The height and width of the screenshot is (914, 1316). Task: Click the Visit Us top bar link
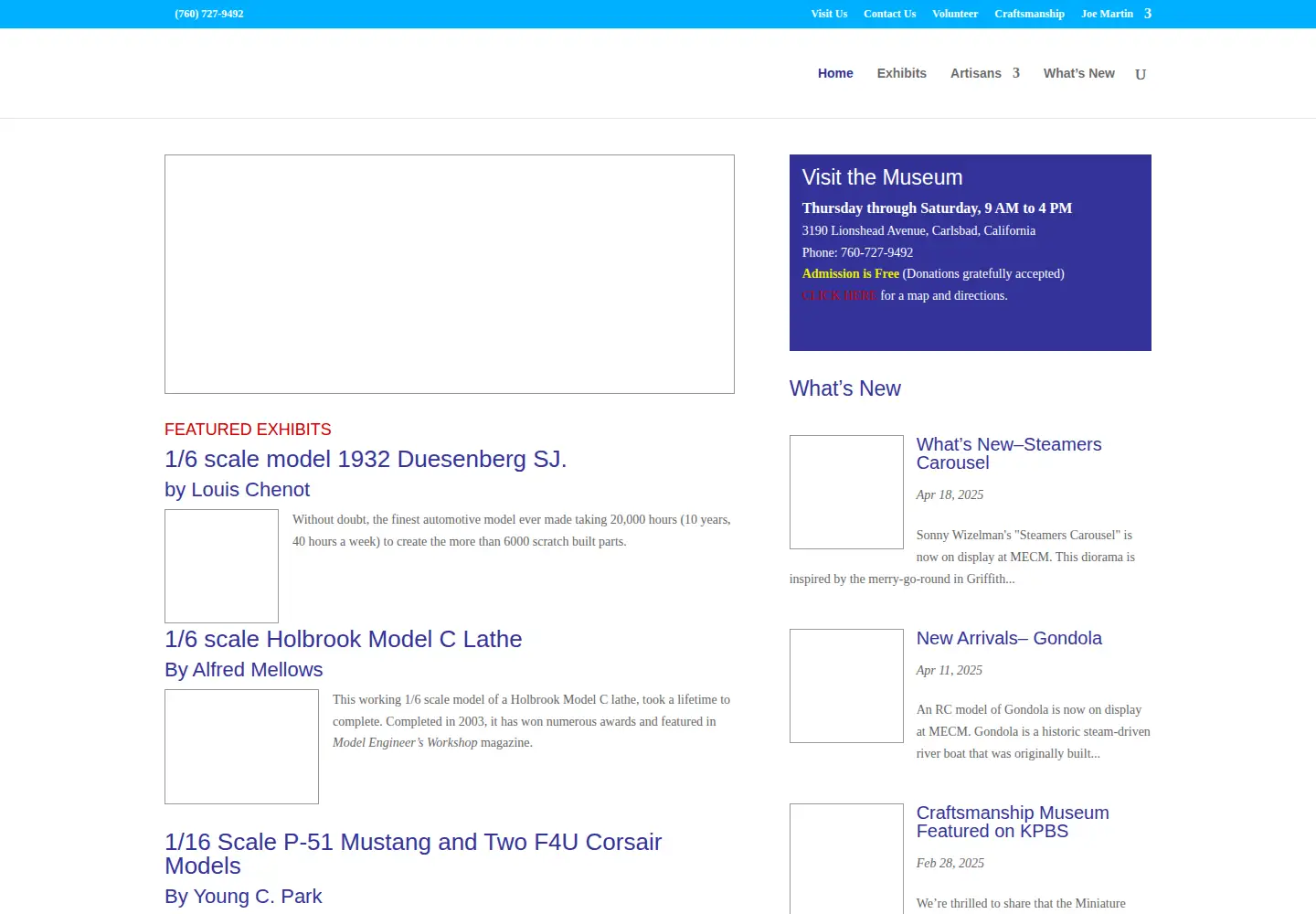point(829,14)
